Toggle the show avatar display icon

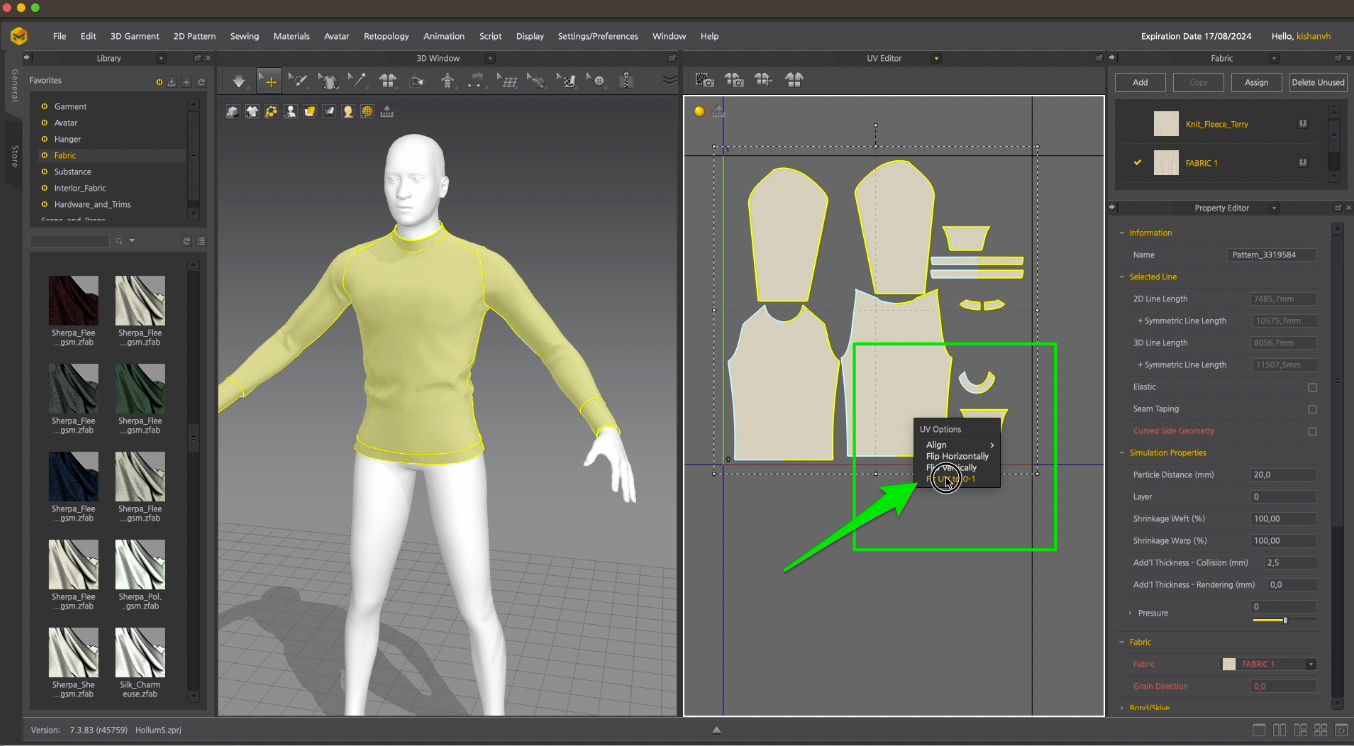291,111
